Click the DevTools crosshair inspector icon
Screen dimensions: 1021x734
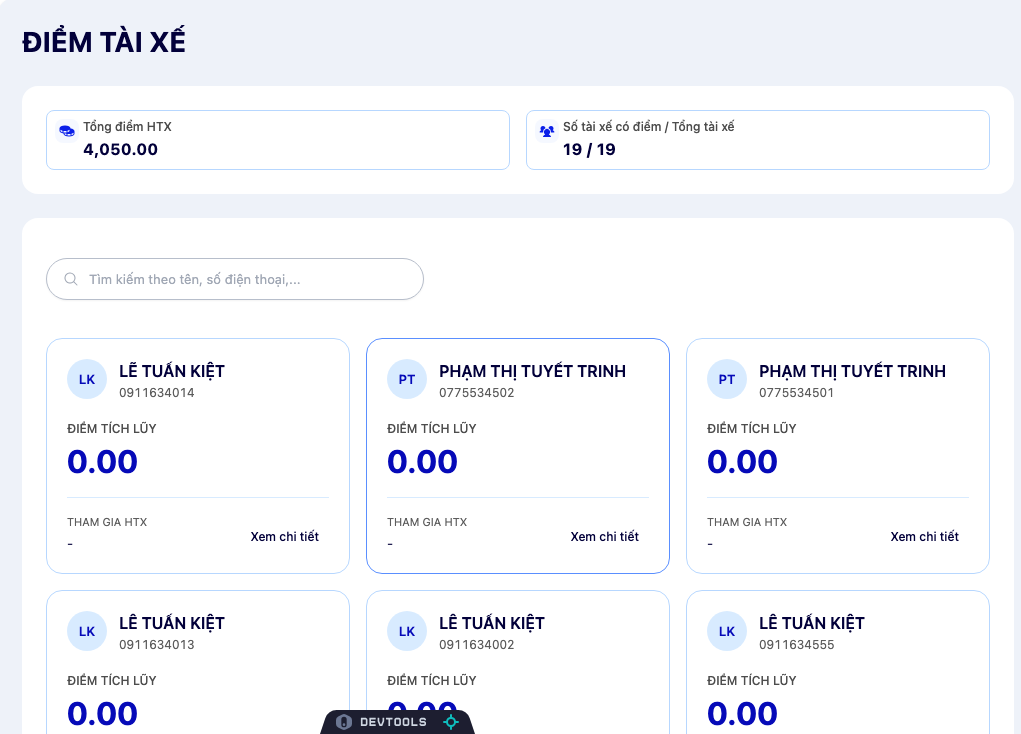[x=451, y=722]
